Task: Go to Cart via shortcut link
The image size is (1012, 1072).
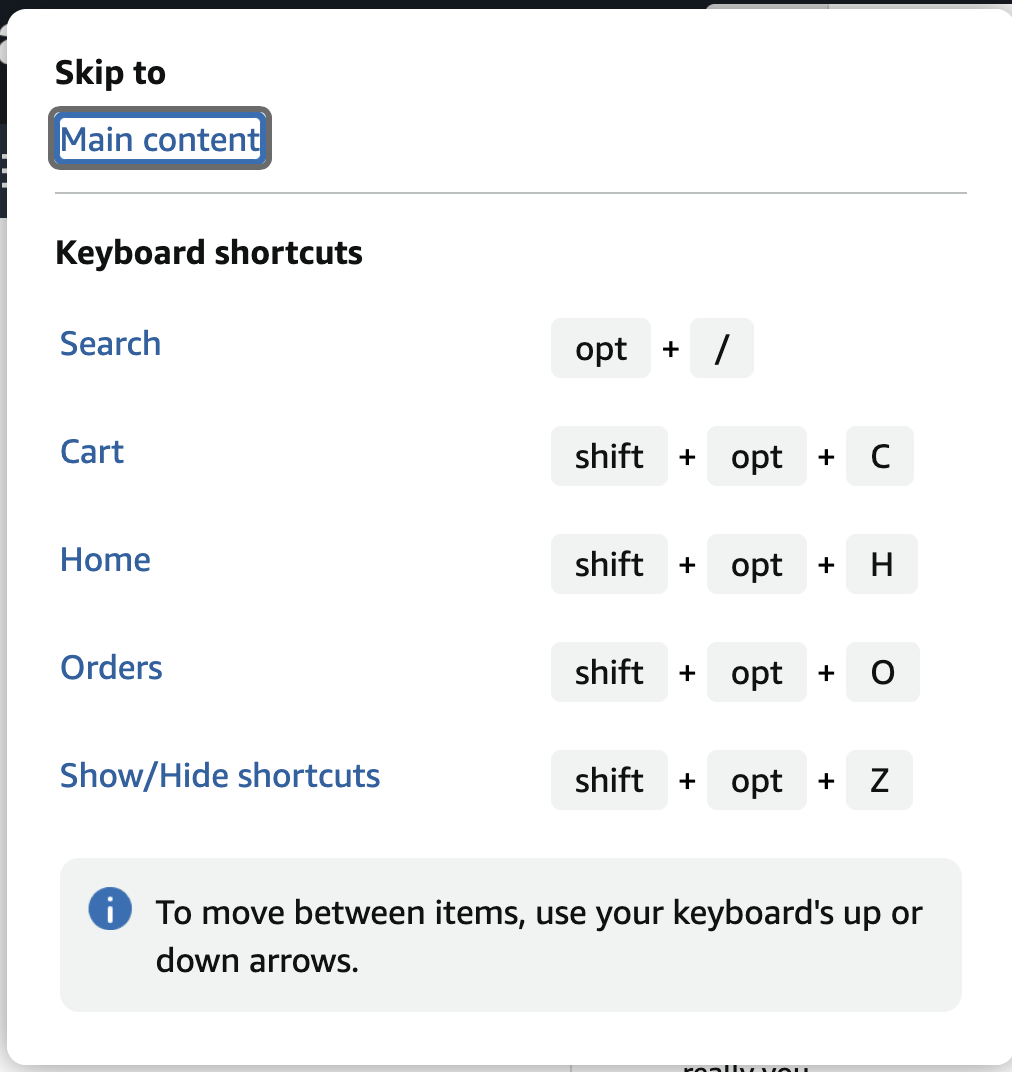Action: [92, 452]
